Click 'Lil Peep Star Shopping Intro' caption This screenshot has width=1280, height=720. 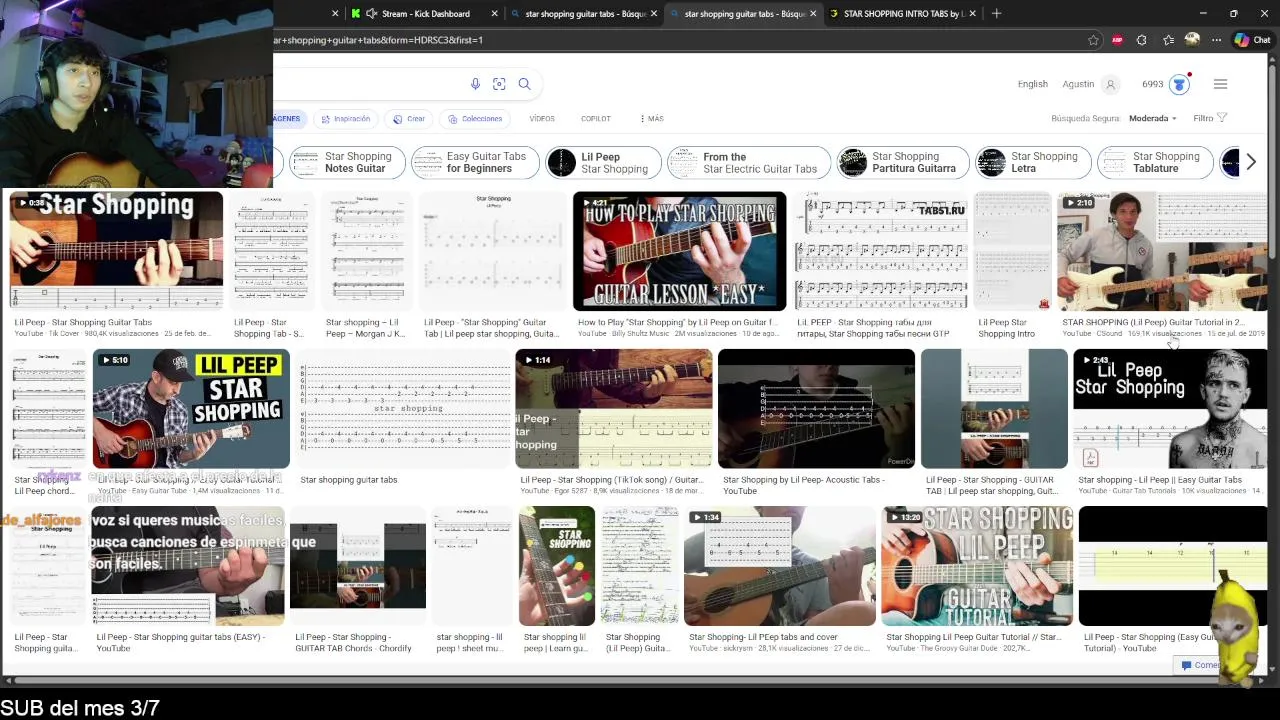(x=1005, y=328)
